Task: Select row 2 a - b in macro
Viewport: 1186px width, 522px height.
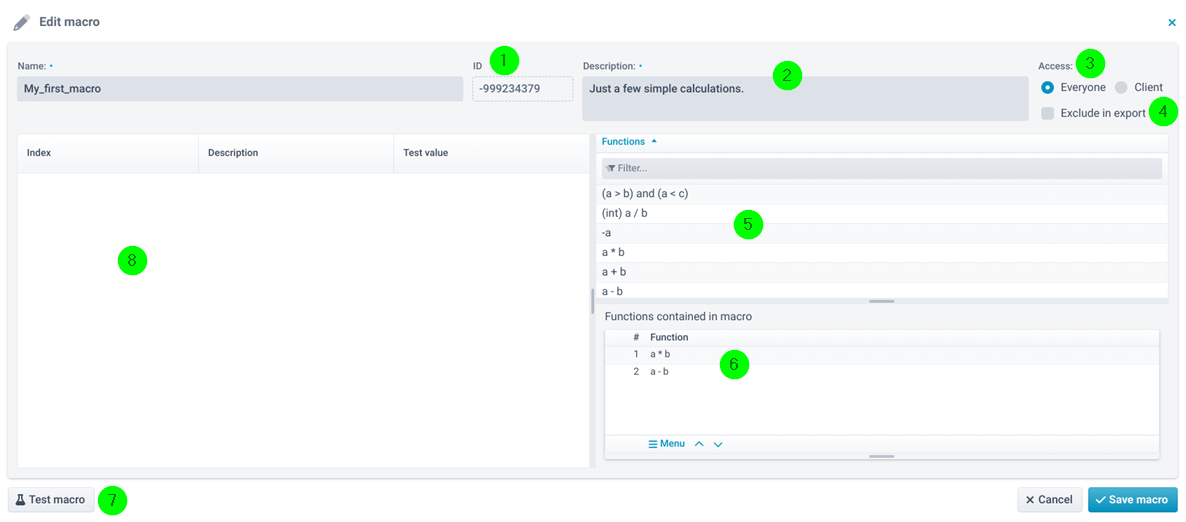Action: point(882,371)
